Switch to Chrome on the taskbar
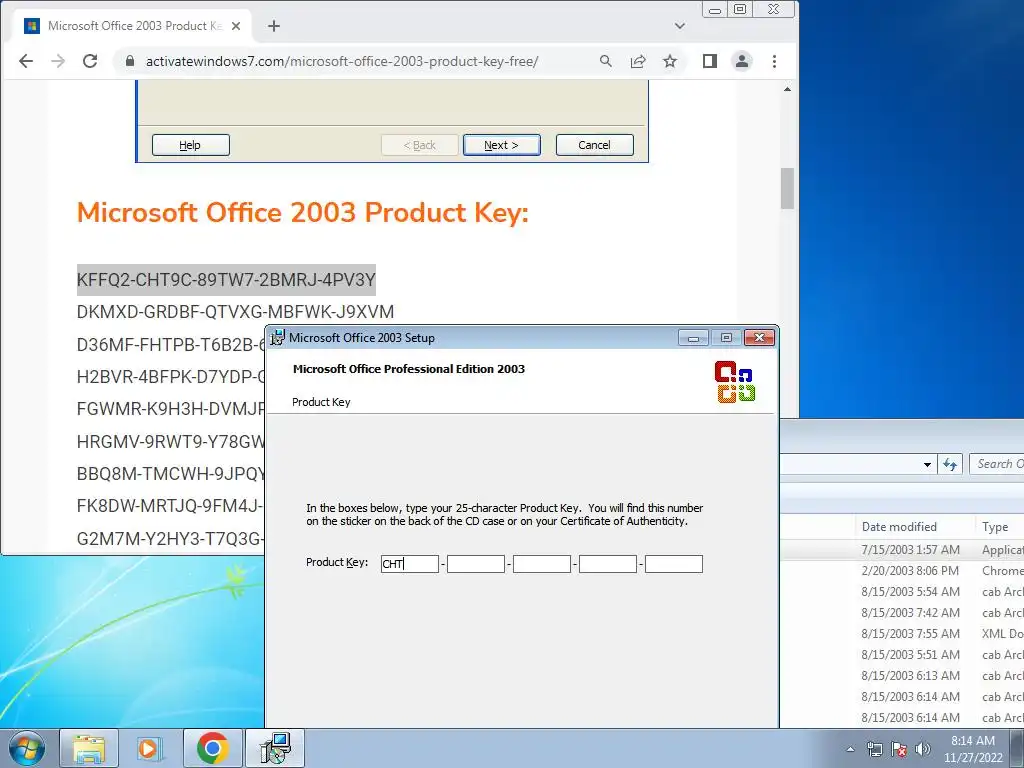Screen dimensions: 1024x768 (212, 748)
